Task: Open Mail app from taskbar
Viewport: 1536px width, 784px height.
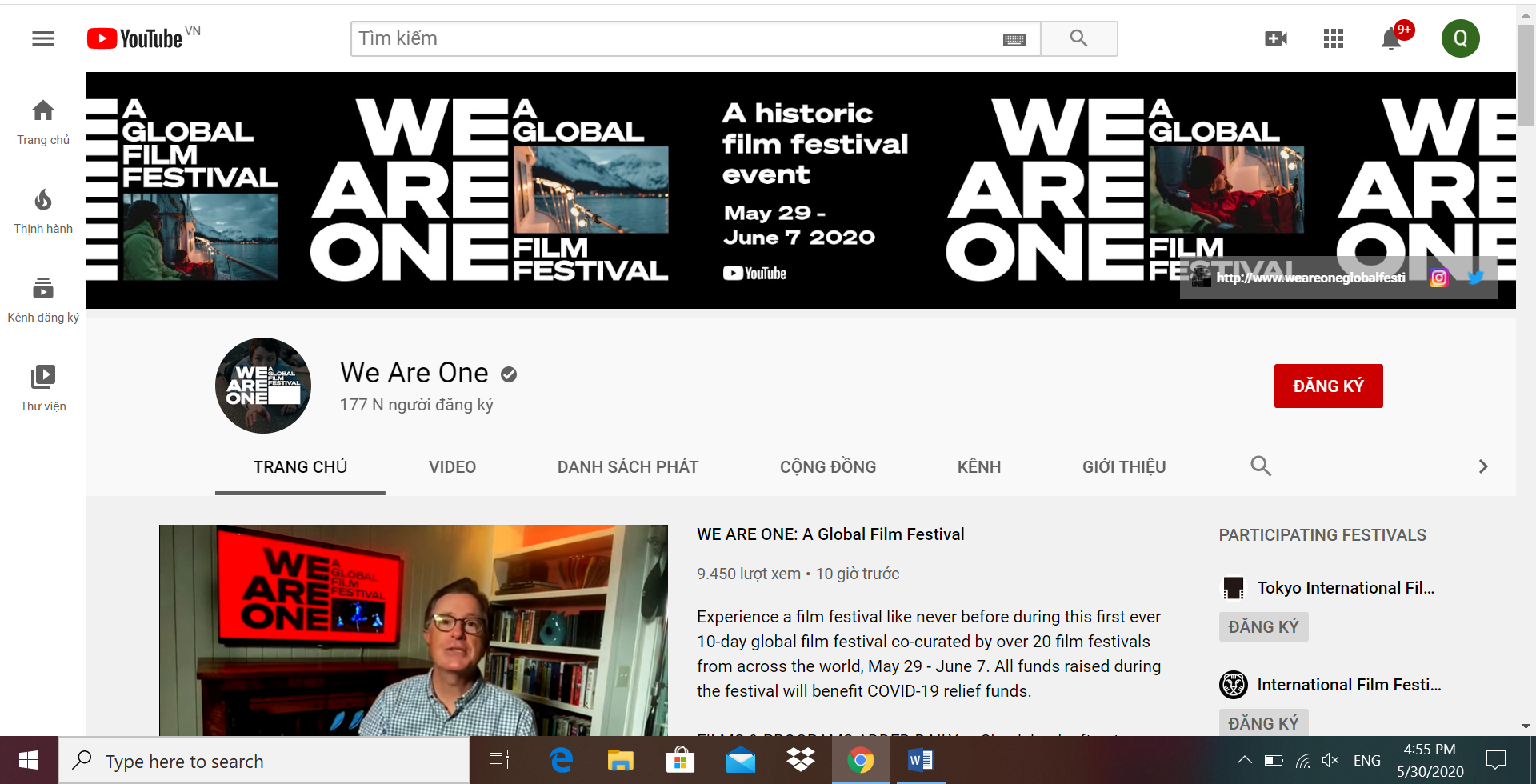Action: coord(740,760)
